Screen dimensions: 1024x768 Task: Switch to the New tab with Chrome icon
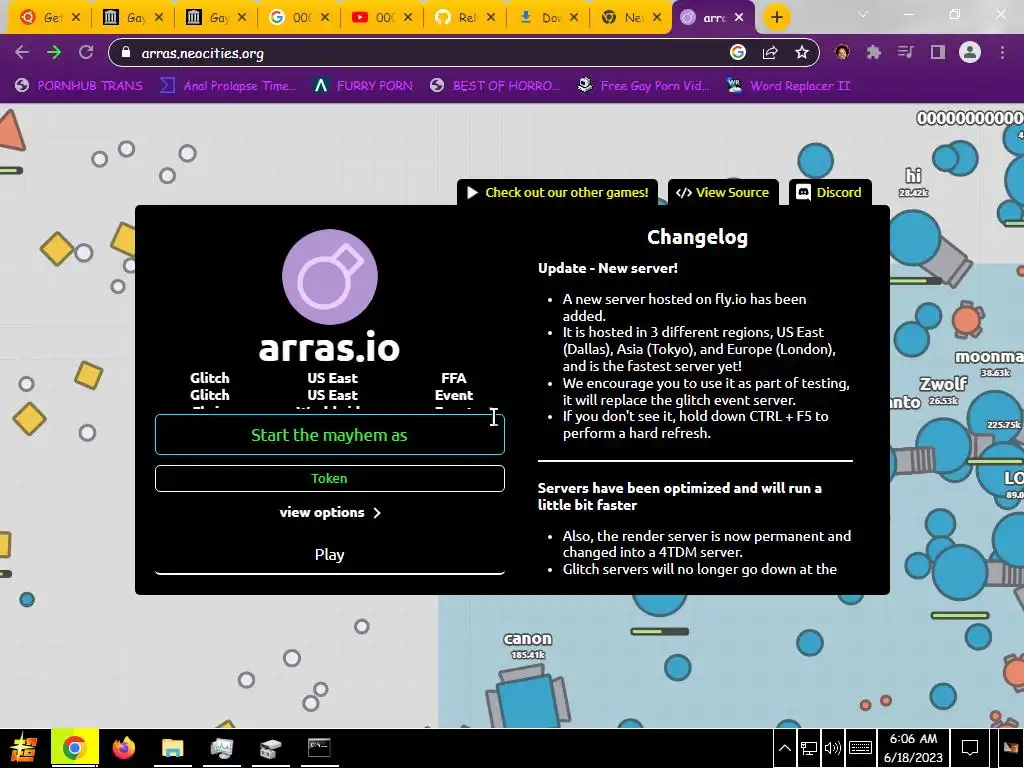coord(631,18)
